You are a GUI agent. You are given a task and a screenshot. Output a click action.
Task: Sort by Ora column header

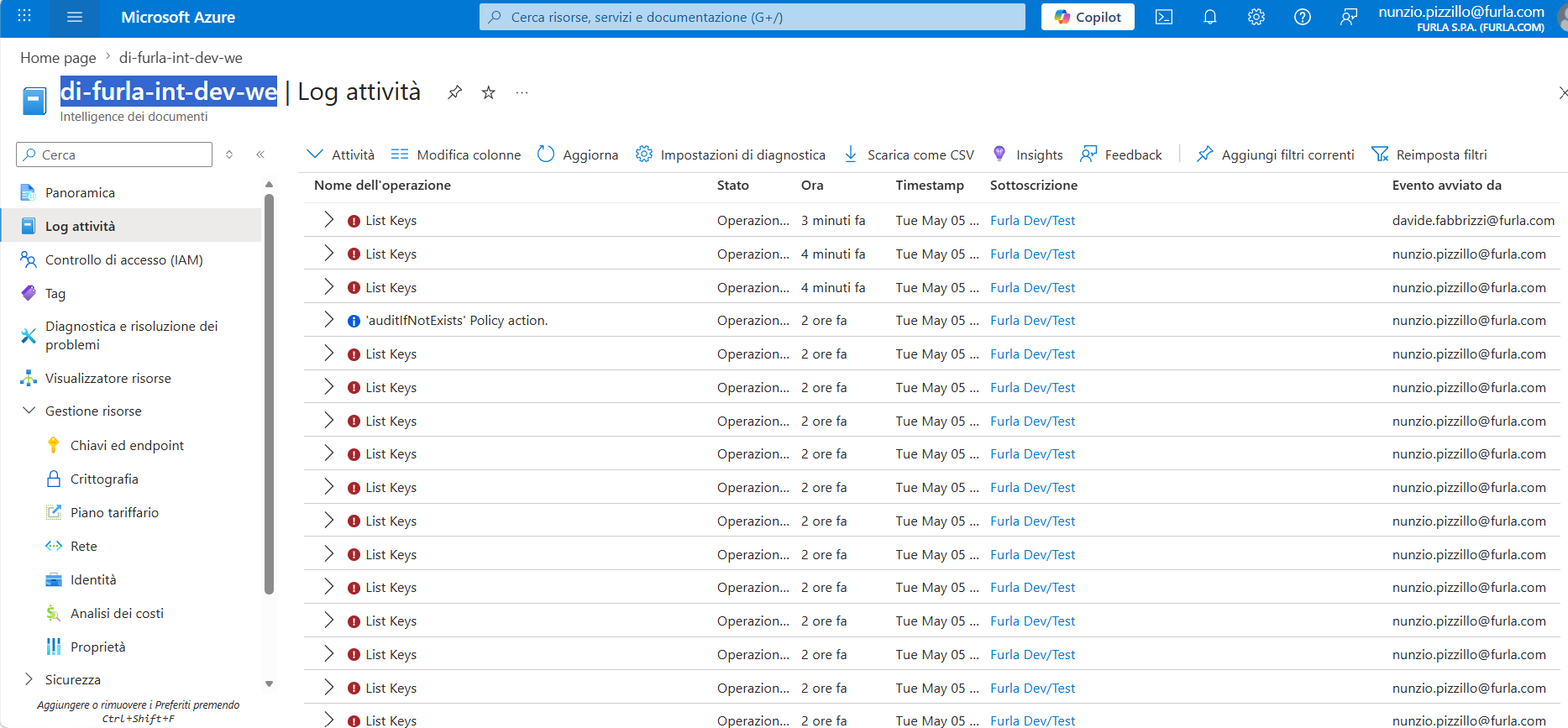click(812, 185)
